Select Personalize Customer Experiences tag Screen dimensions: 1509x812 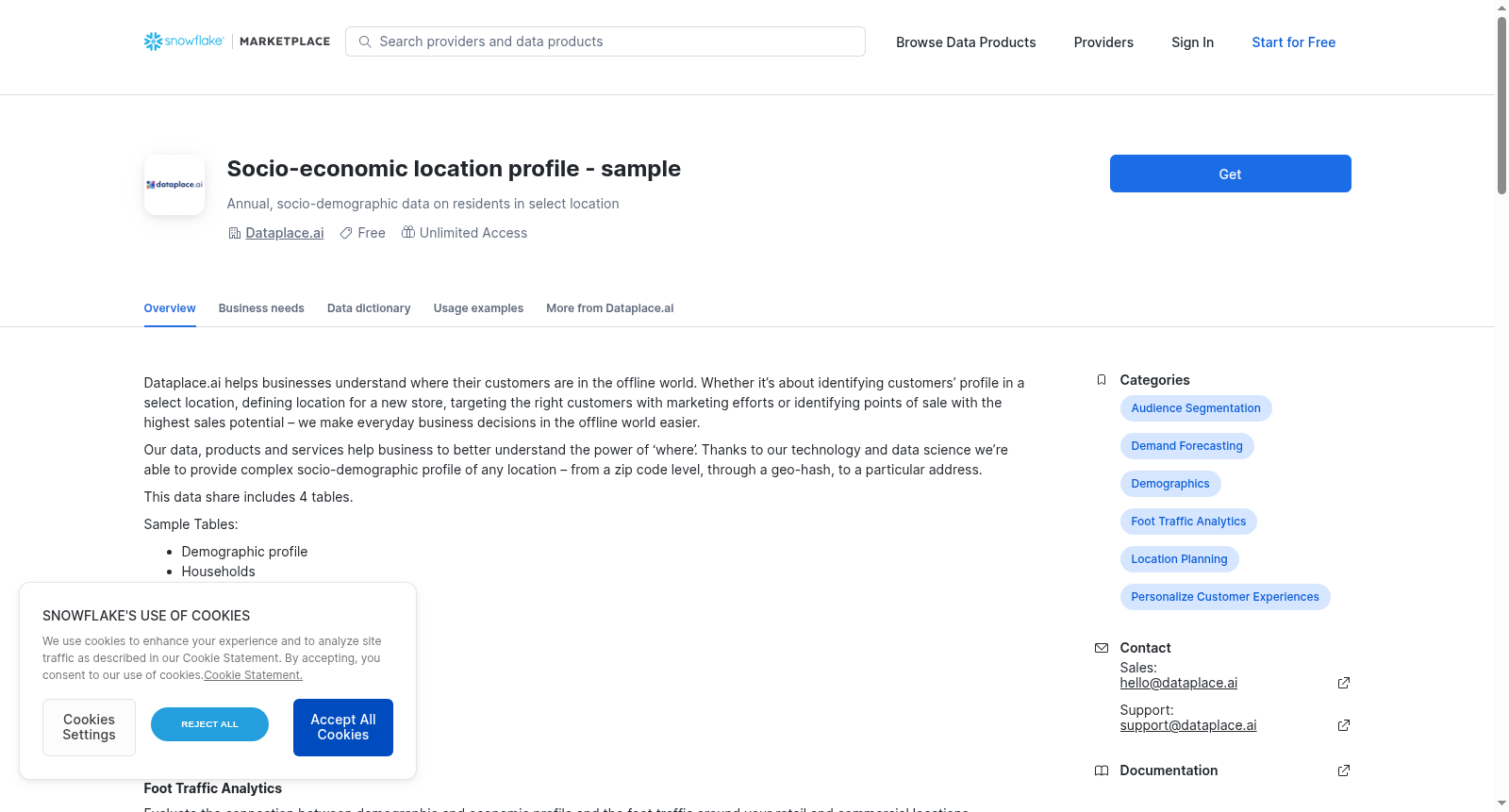[x=1225, y=597]
